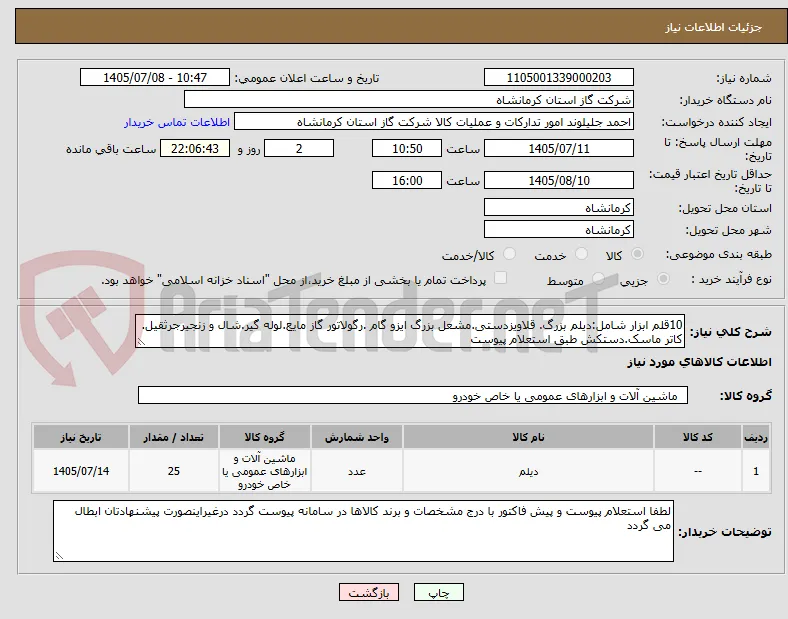Screen dimensions: 788x619
Task: Click the buyer notes text area
Action: 363,531
